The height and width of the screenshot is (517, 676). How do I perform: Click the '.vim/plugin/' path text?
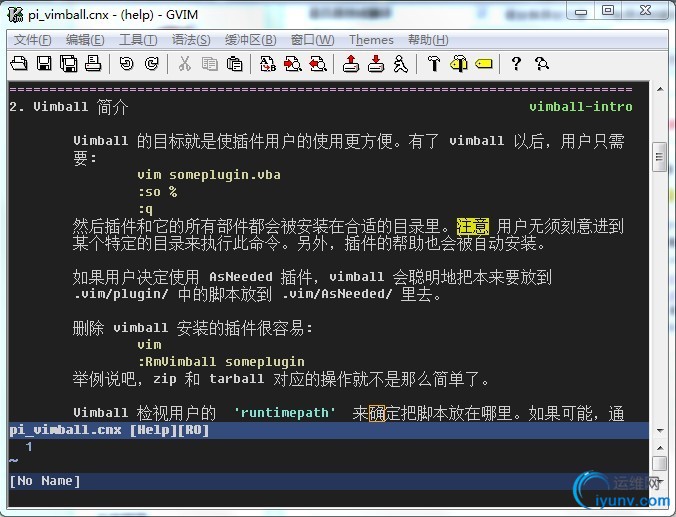[x=120, y=294]
